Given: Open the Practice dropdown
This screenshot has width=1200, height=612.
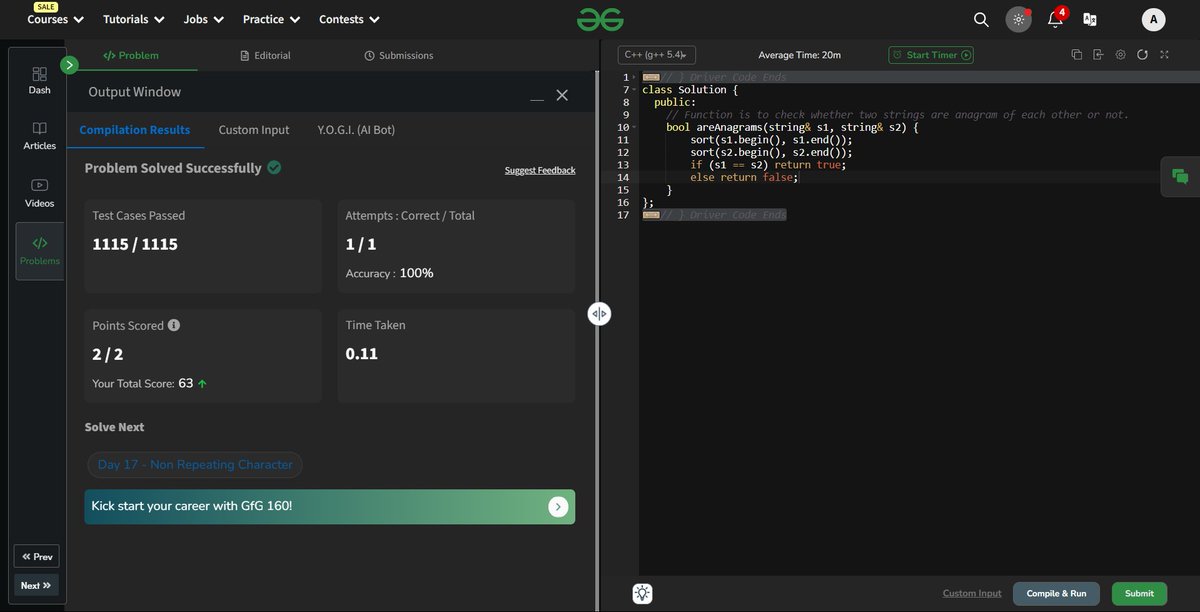Looking at the screenshot, I should [x=271, y=19].
